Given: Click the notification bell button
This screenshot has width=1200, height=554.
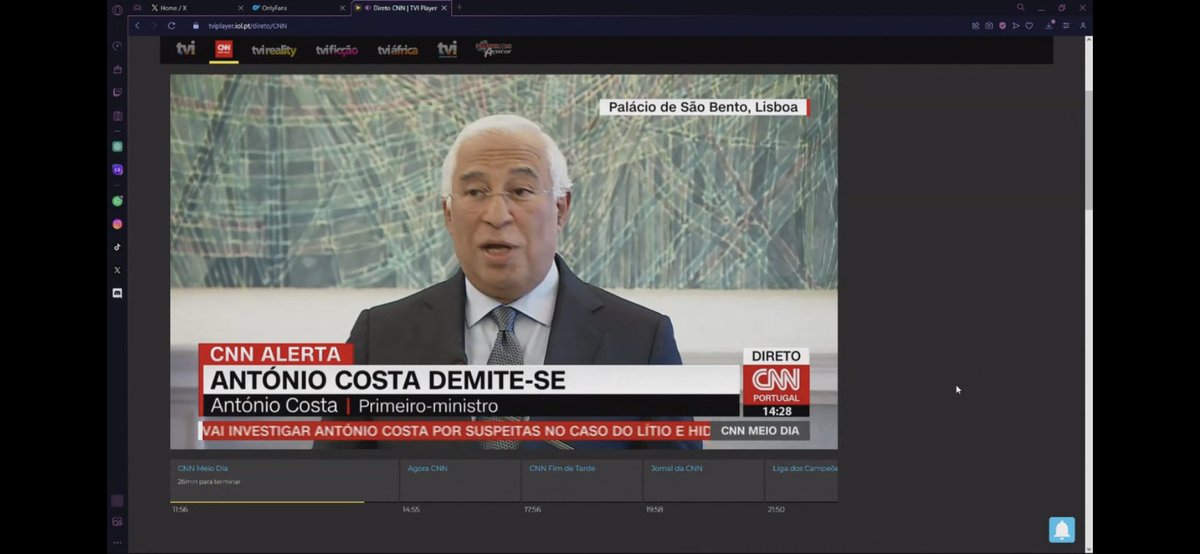Looking at the screenshot, I should (1062, 528).
